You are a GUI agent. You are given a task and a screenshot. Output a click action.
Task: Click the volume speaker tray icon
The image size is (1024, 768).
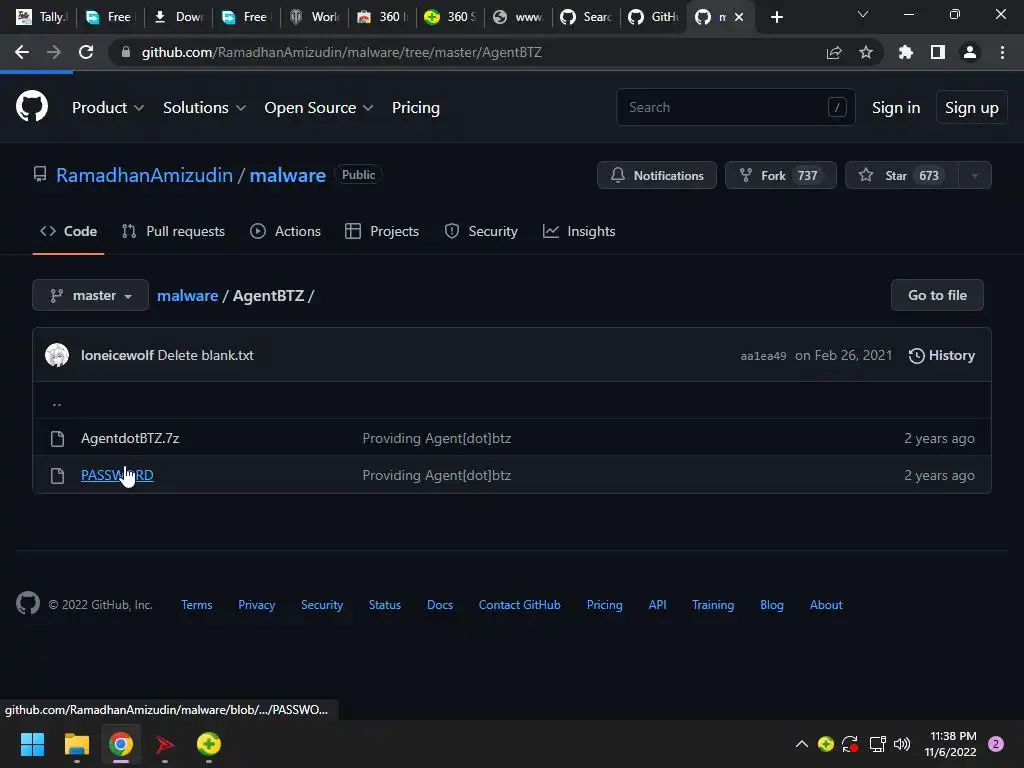[902, 744]
